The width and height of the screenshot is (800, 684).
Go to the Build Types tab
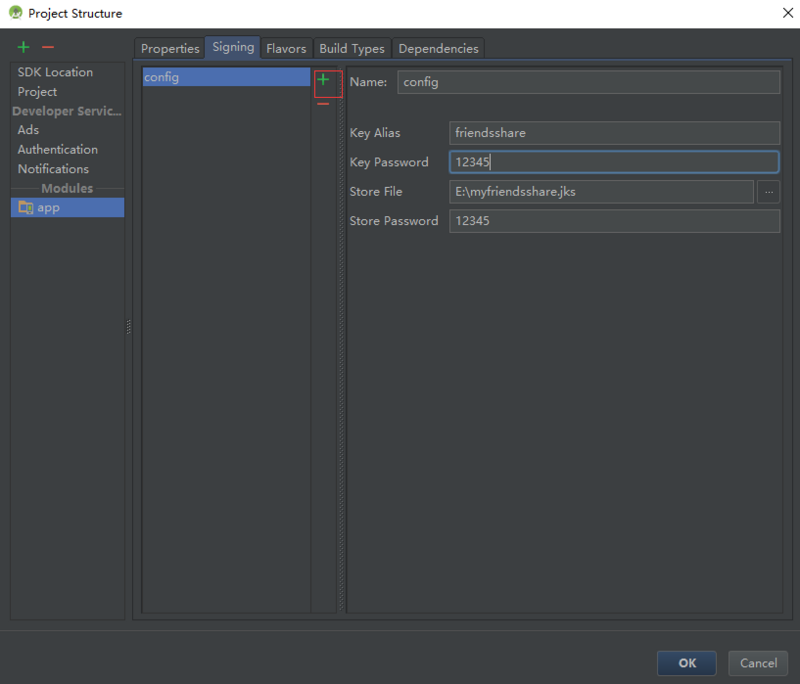(x=352, y=48)
